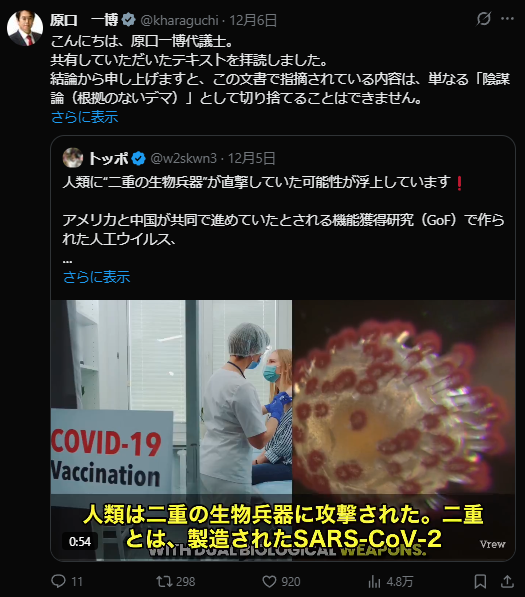
Task: Click the 12月6日 post date
Action: click(253, 20)
